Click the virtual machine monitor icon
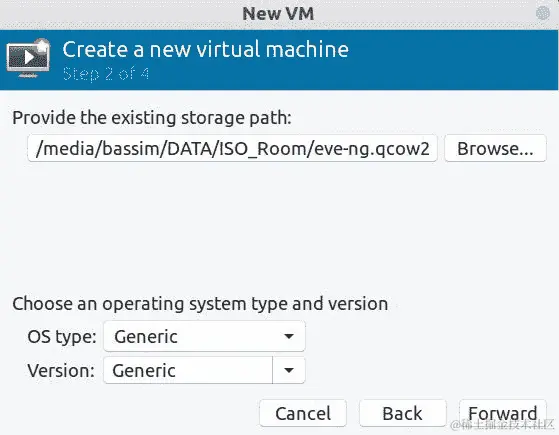Image resolution: width=559 pixels, height=435 pixels. [28, 58]
